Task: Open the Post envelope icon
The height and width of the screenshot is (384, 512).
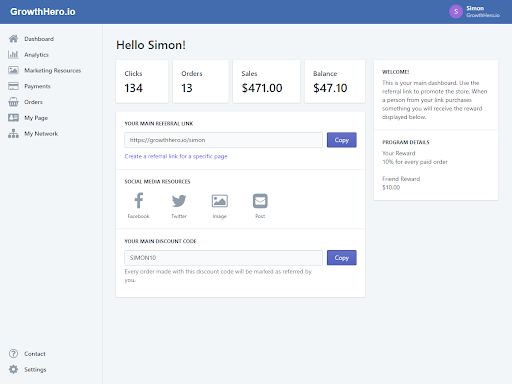Action: (260, 201)
